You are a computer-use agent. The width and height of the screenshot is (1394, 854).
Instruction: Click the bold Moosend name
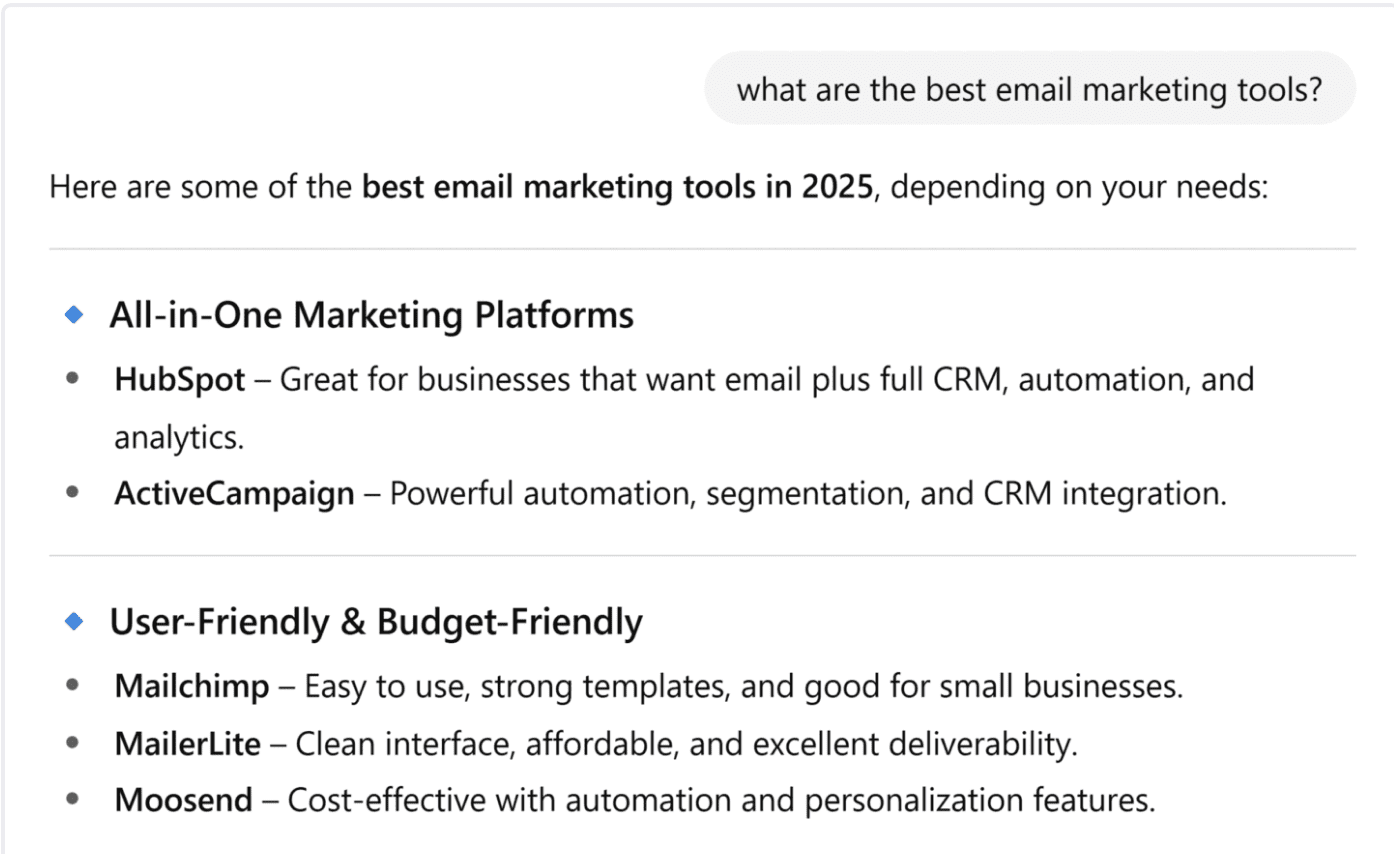click(183, 800)
